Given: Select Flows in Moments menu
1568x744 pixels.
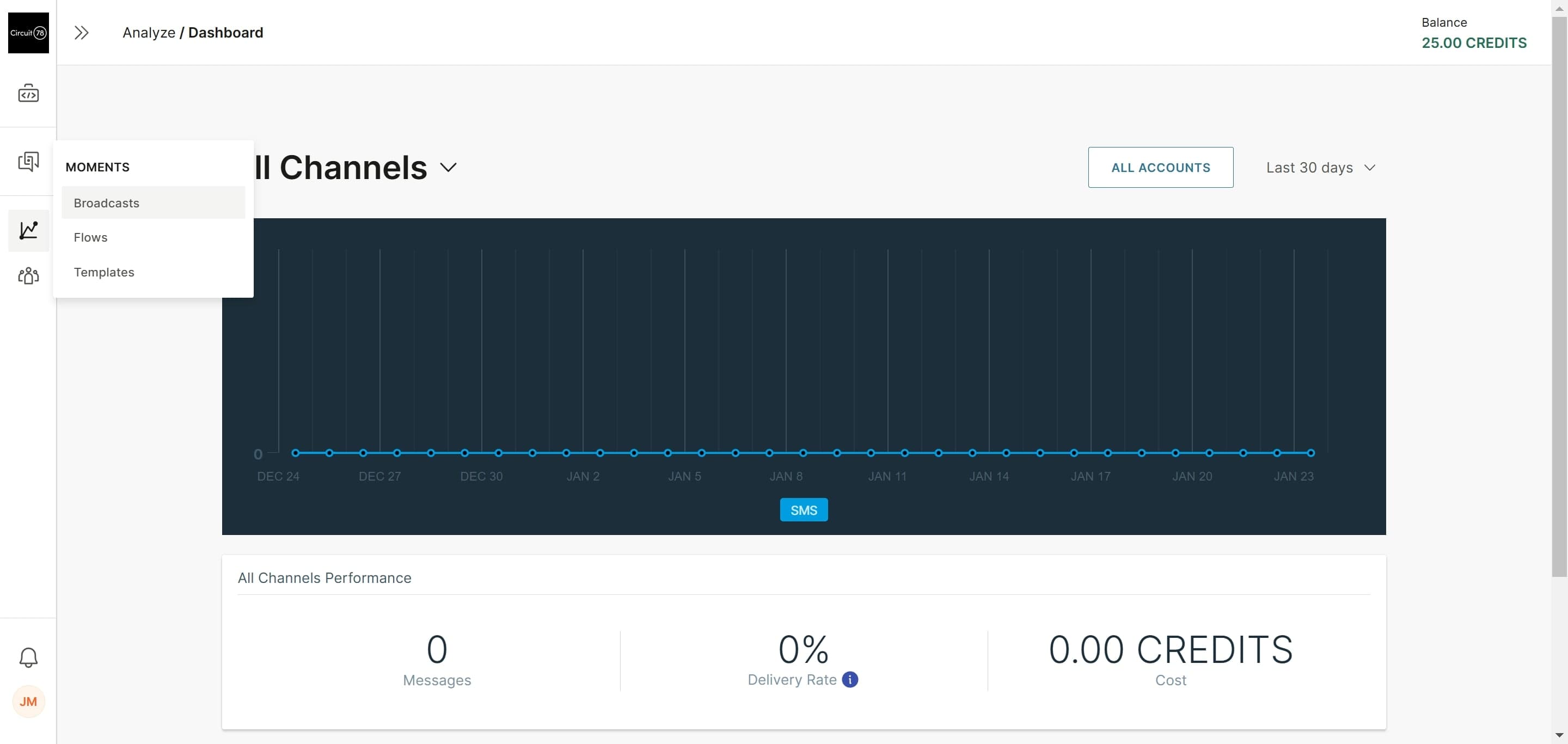Looking at the screenshot, I should point(154,237).
